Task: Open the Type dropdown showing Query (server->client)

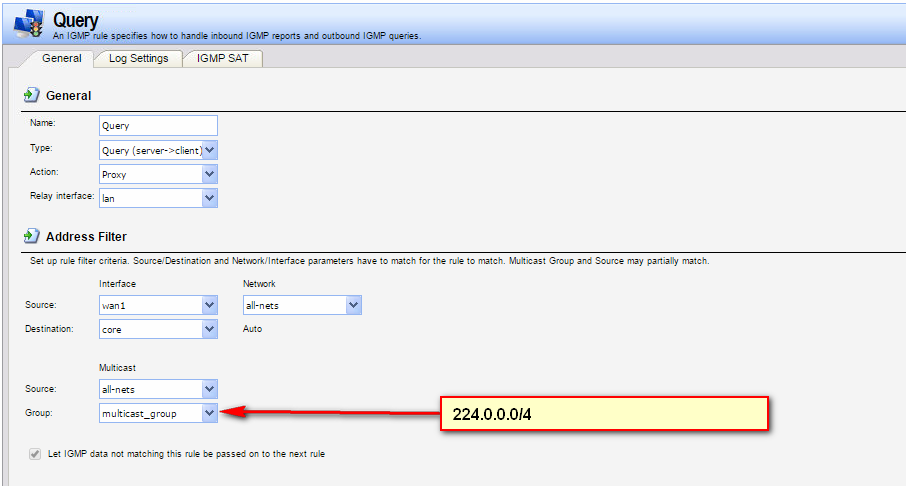Action: coord(158,150)
